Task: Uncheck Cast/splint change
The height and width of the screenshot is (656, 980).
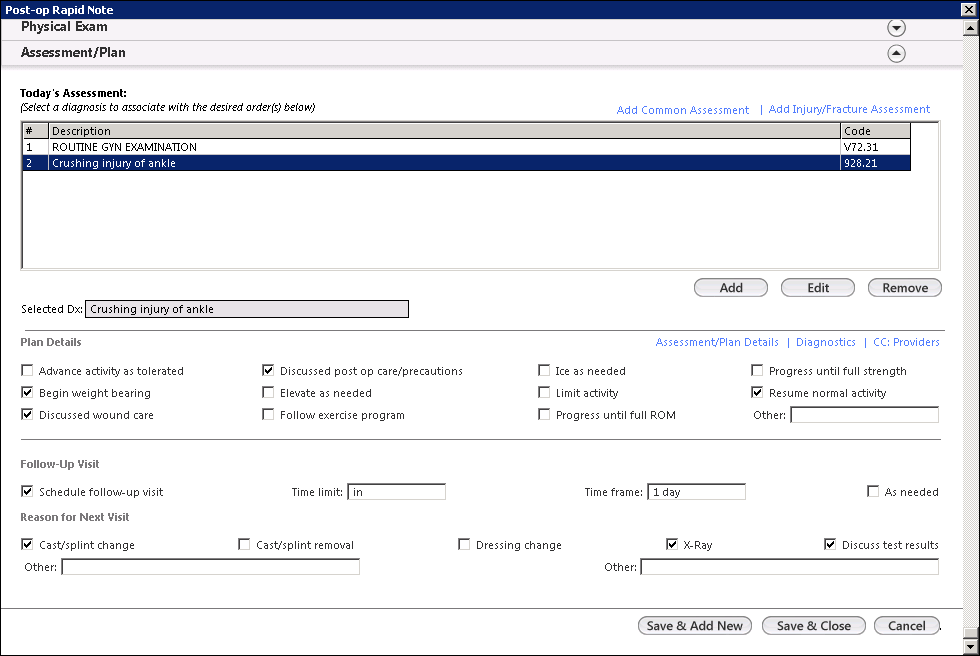Action: tap(27, 544)
